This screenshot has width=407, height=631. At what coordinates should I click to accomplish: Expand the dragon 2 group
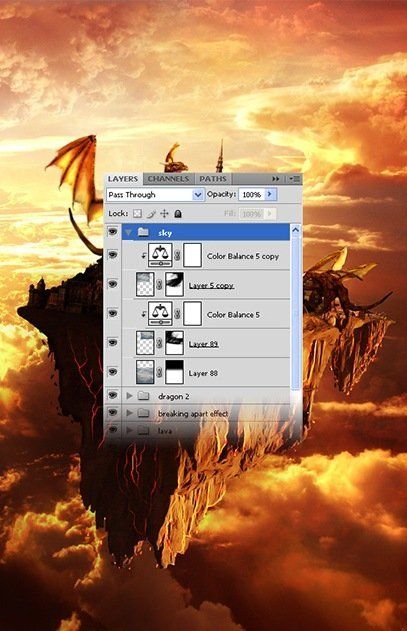(x=129, y=396)
